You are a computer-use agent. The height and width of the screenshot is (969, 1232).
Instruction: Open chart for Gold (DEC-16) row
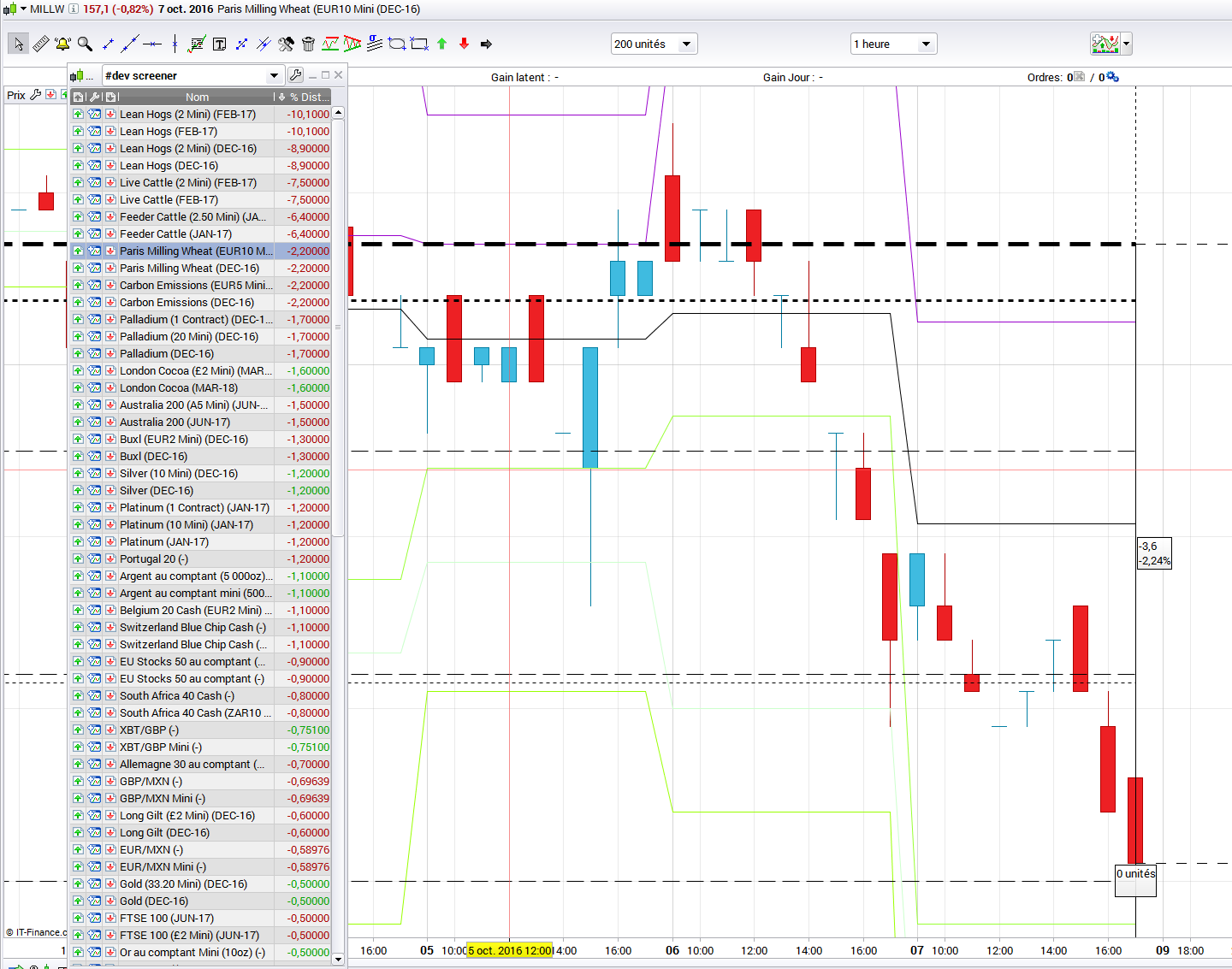94,901
